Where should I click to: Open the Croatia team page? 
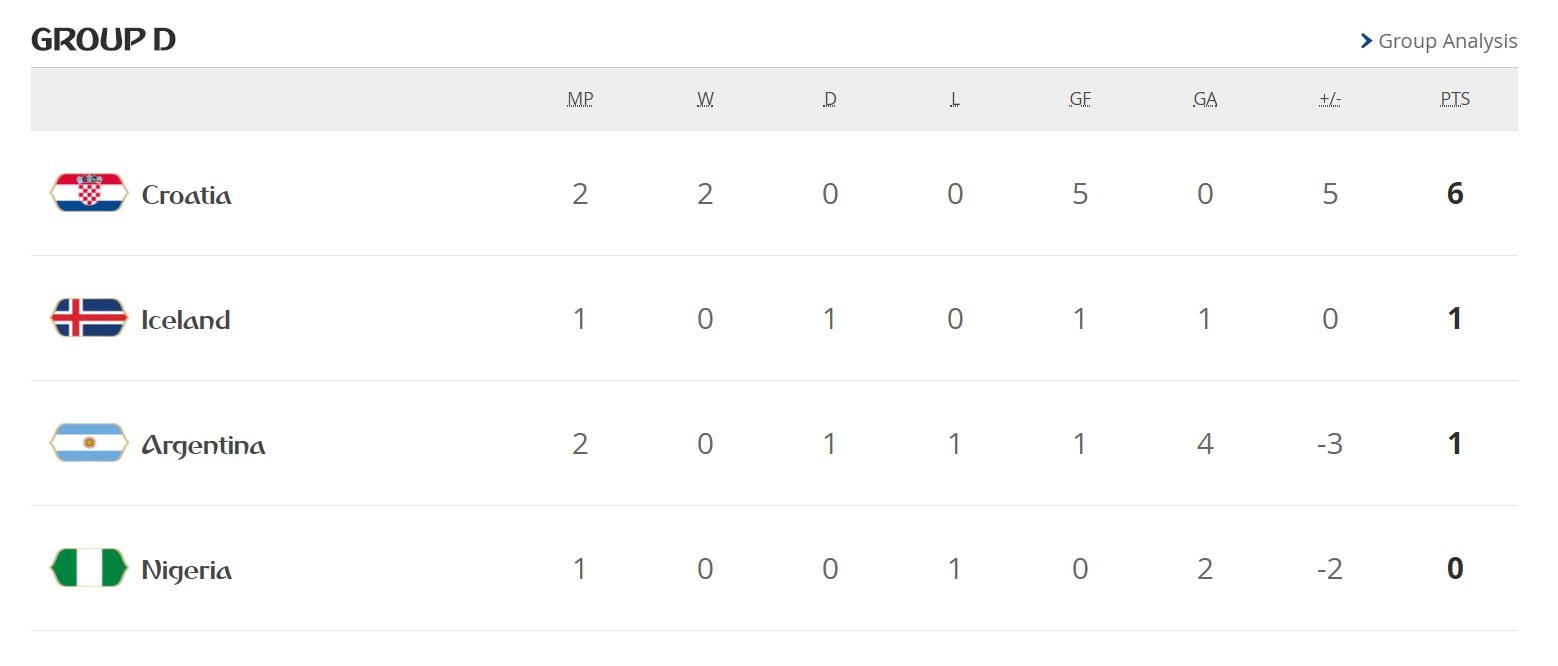point(186,194)
